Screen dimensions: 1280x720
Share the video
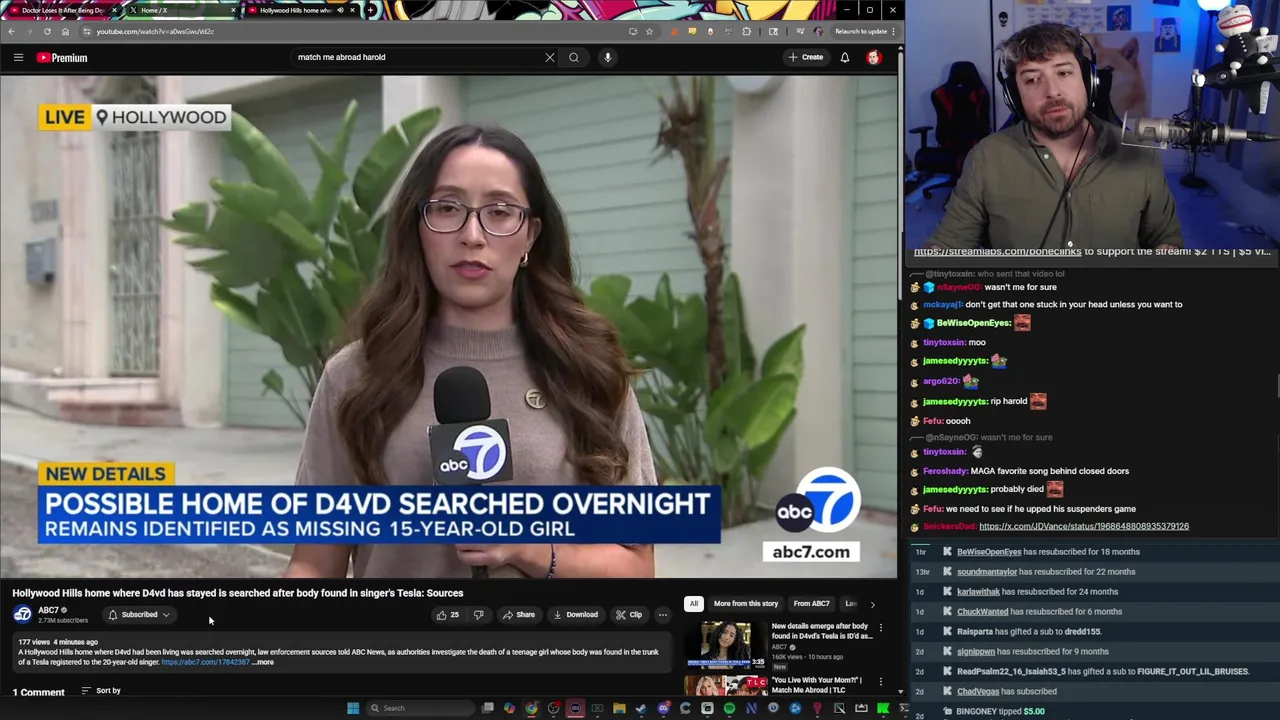(x=519, y=615)
